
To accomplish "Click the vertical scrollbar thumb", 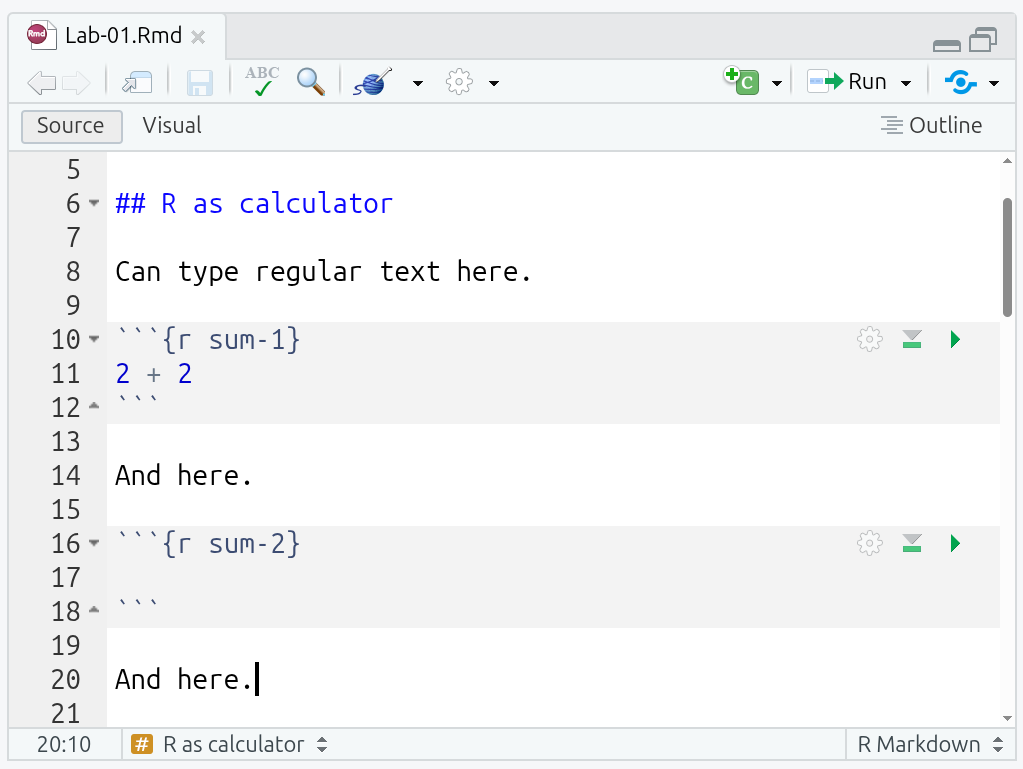I will [x=1007, y=257].
